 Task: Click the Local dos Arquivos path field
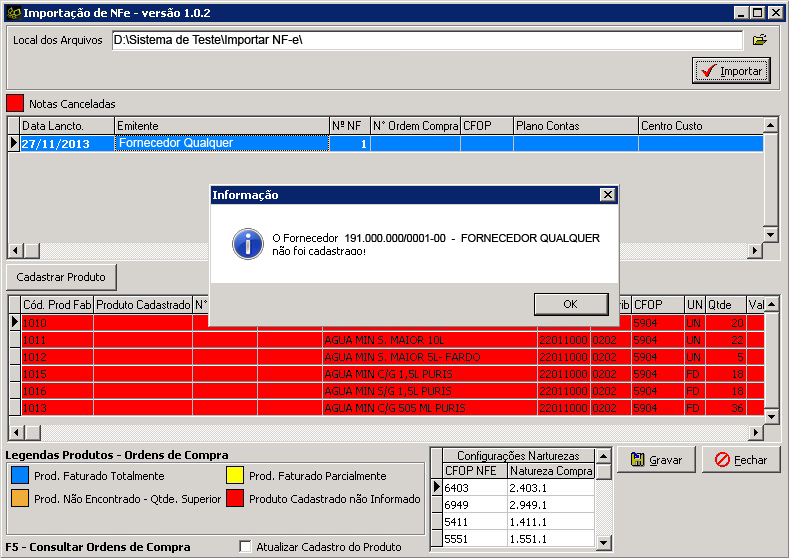pos(426,40)
